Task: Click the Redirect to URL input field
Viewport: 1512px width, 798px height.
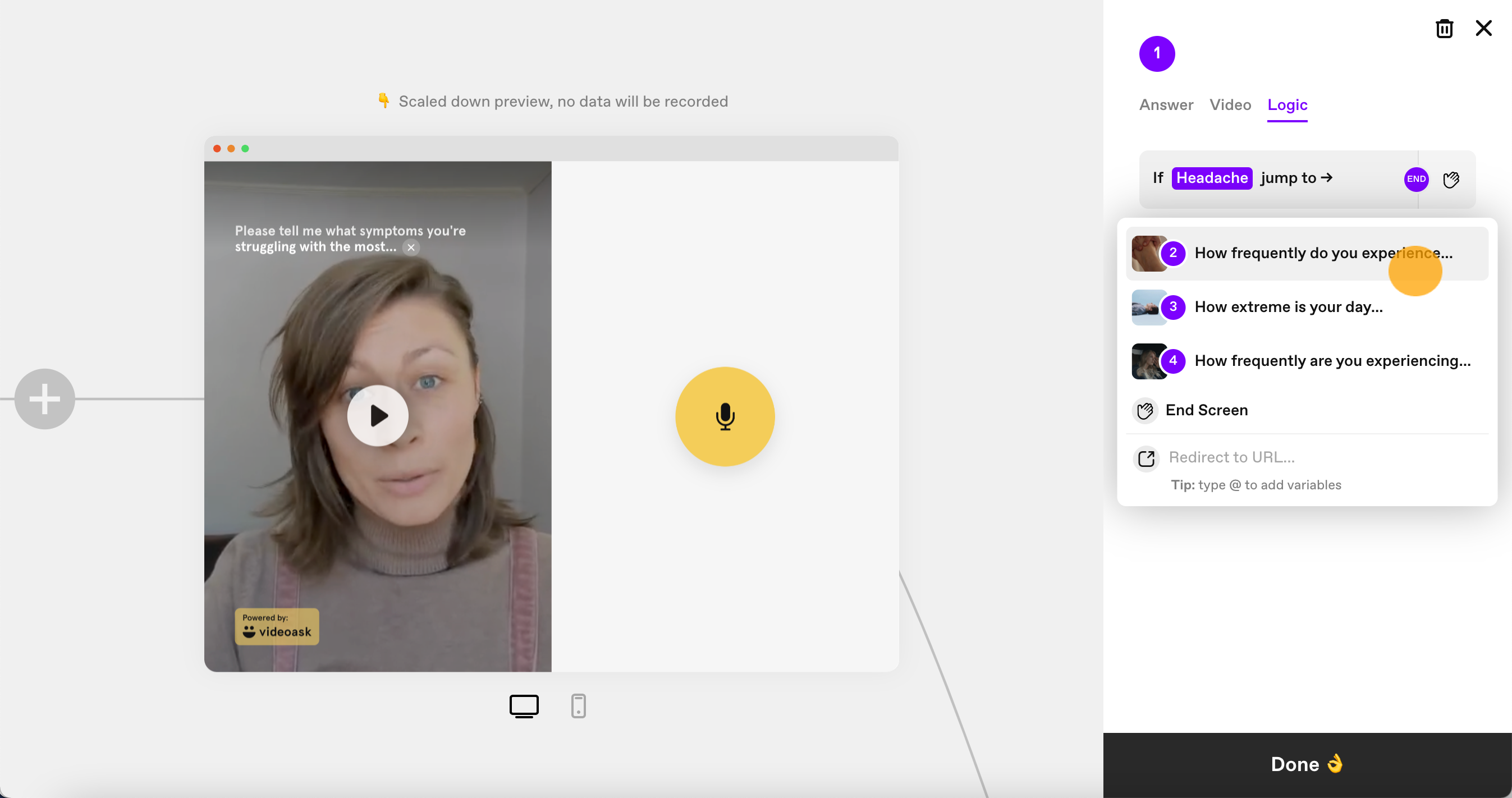Action: pos(1326,458)
